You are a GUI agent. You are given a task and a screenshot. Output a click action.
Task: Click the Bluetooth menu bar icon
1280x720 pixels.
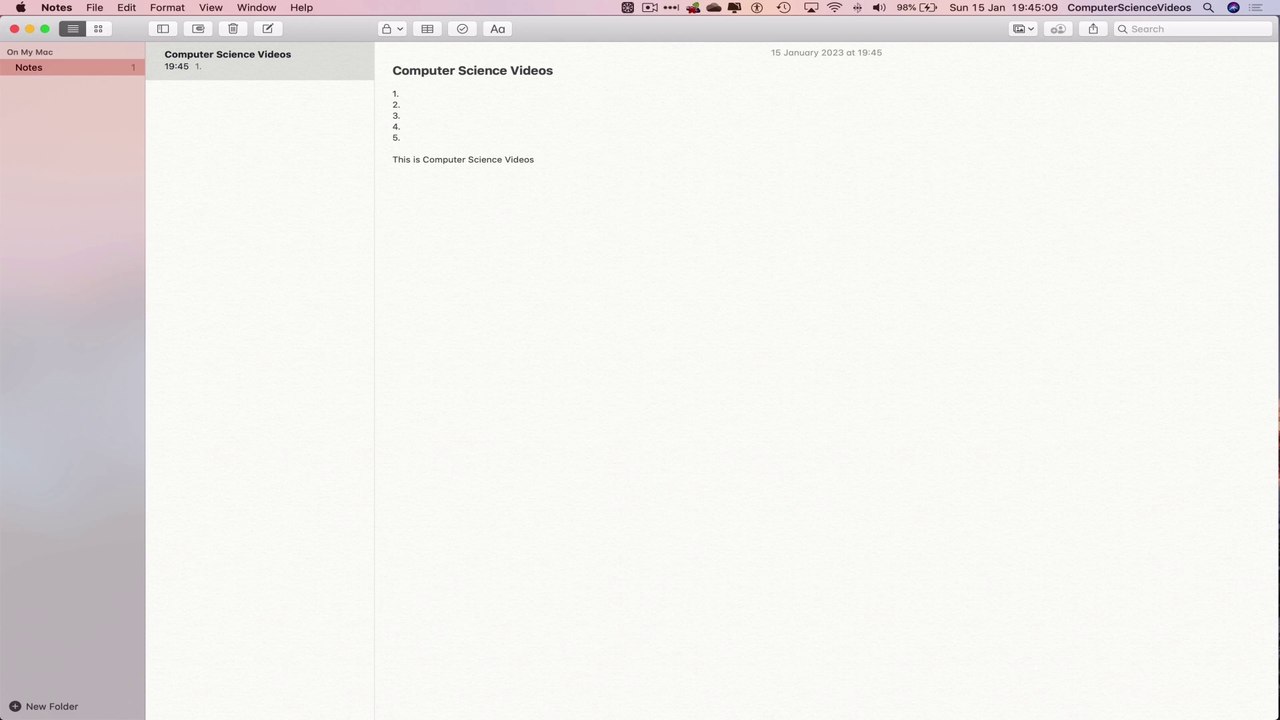857,7
